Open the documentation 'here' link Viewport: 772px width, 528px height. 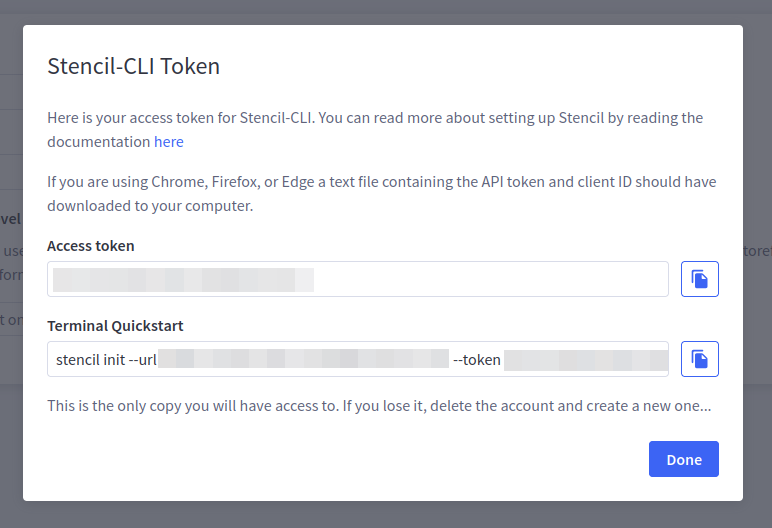tap(168, 142)
